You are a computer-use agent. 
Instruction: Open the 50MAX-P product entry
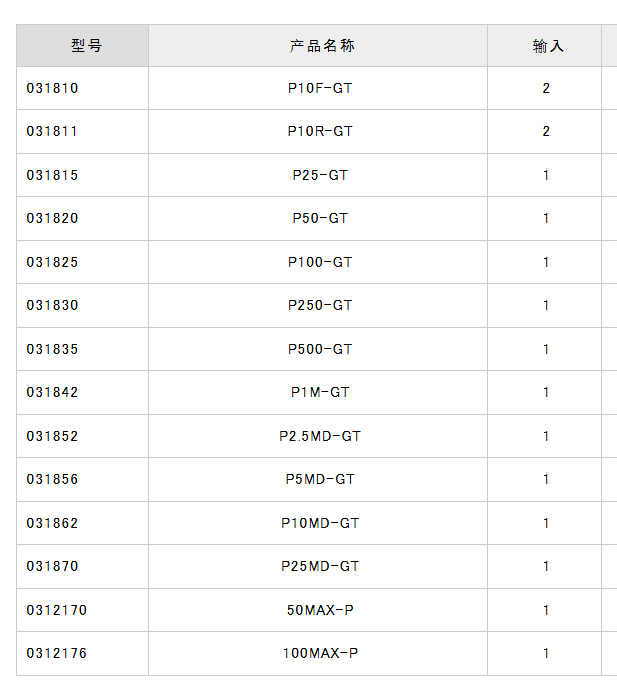[320, 610]
